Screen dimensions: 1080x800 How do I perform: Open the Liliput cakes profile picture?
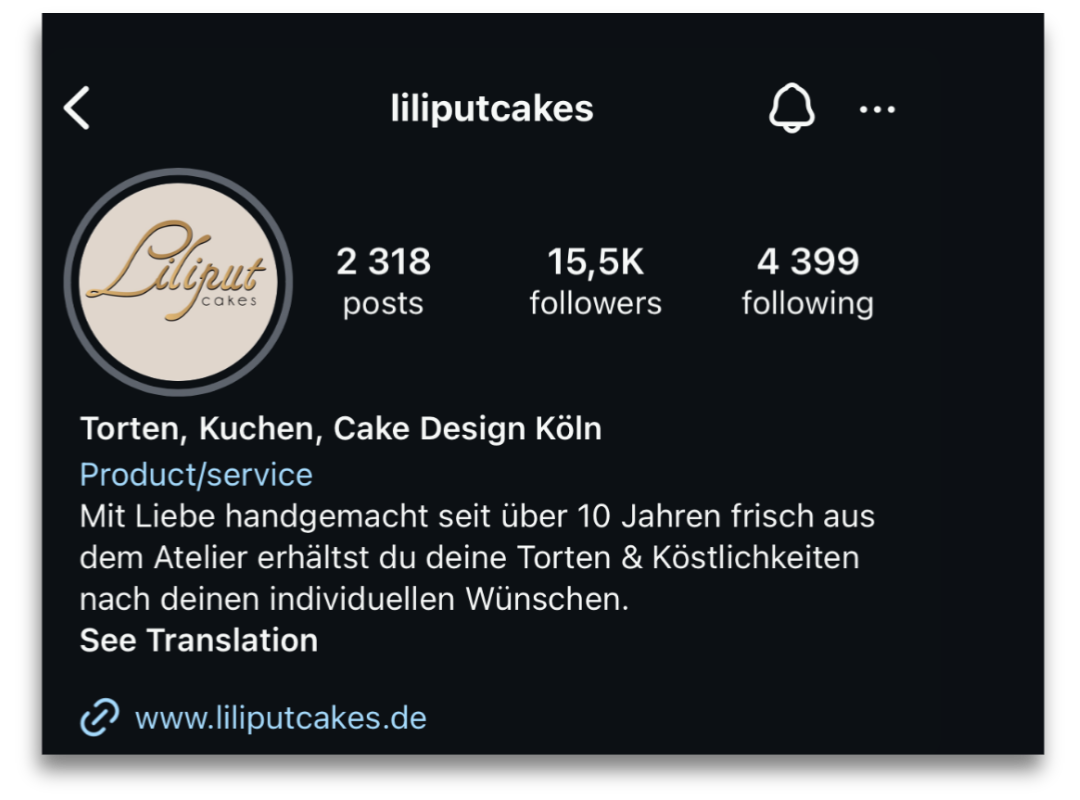(x=178, y=282)
